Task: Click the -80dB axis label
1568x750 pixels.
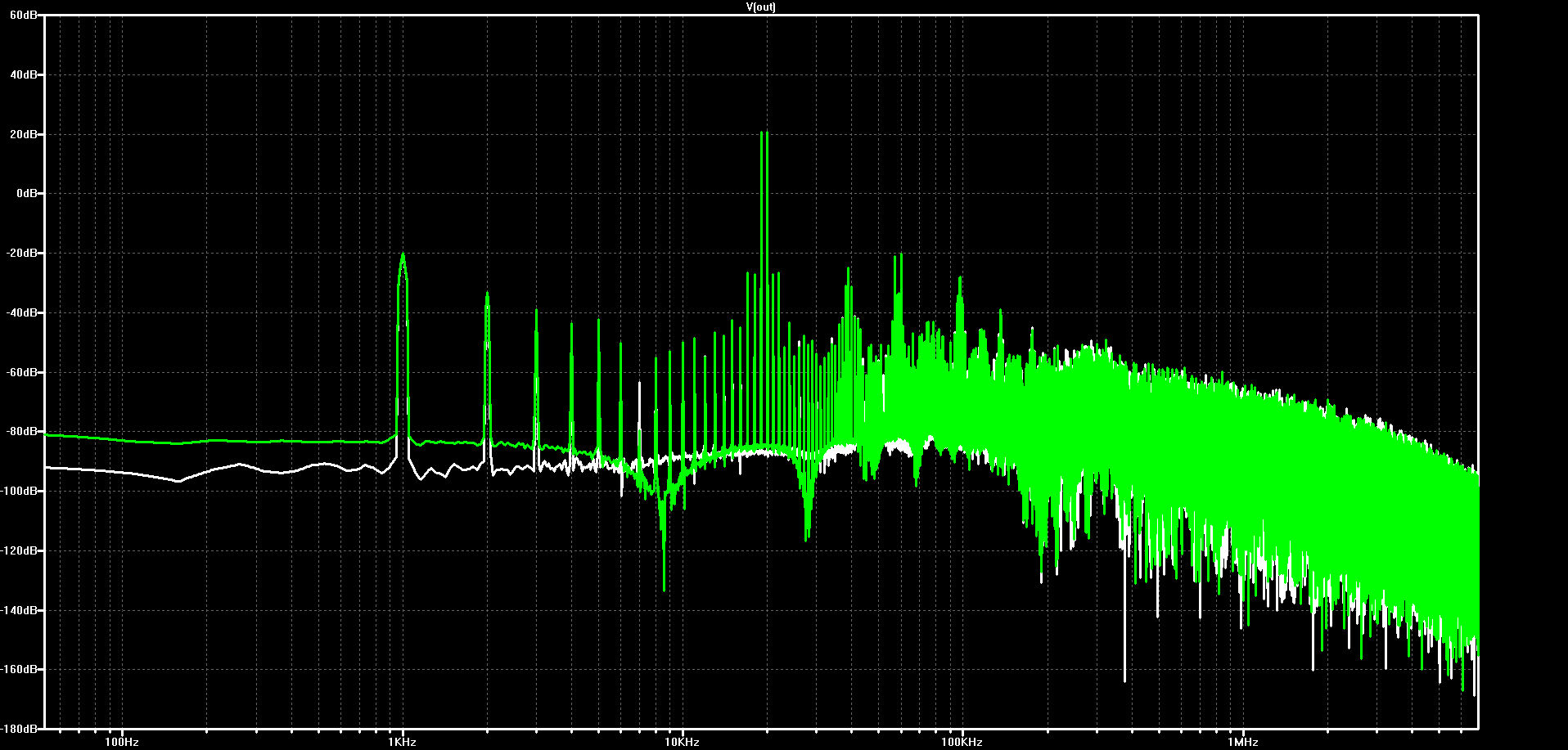Action: [21, 431]
